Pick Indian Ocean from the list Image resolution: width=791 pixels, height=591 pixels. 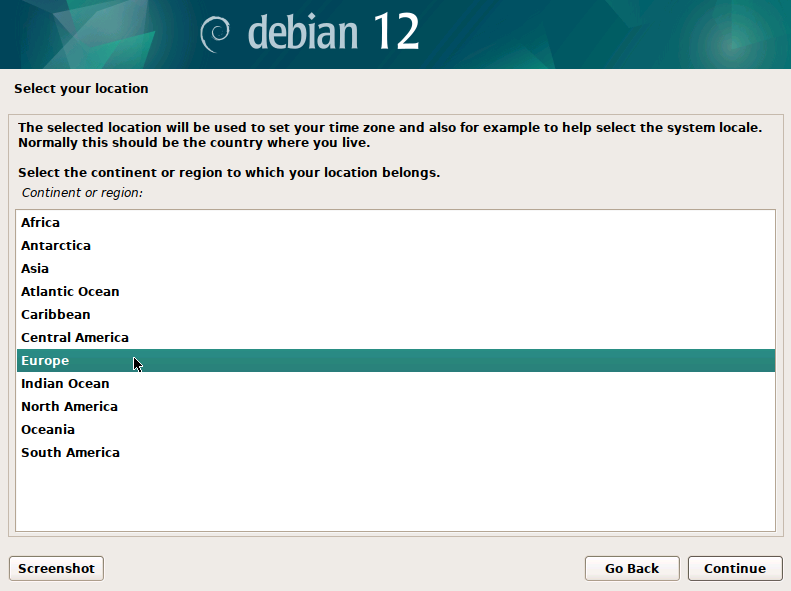pyautogui.click(x=65, y=383)
